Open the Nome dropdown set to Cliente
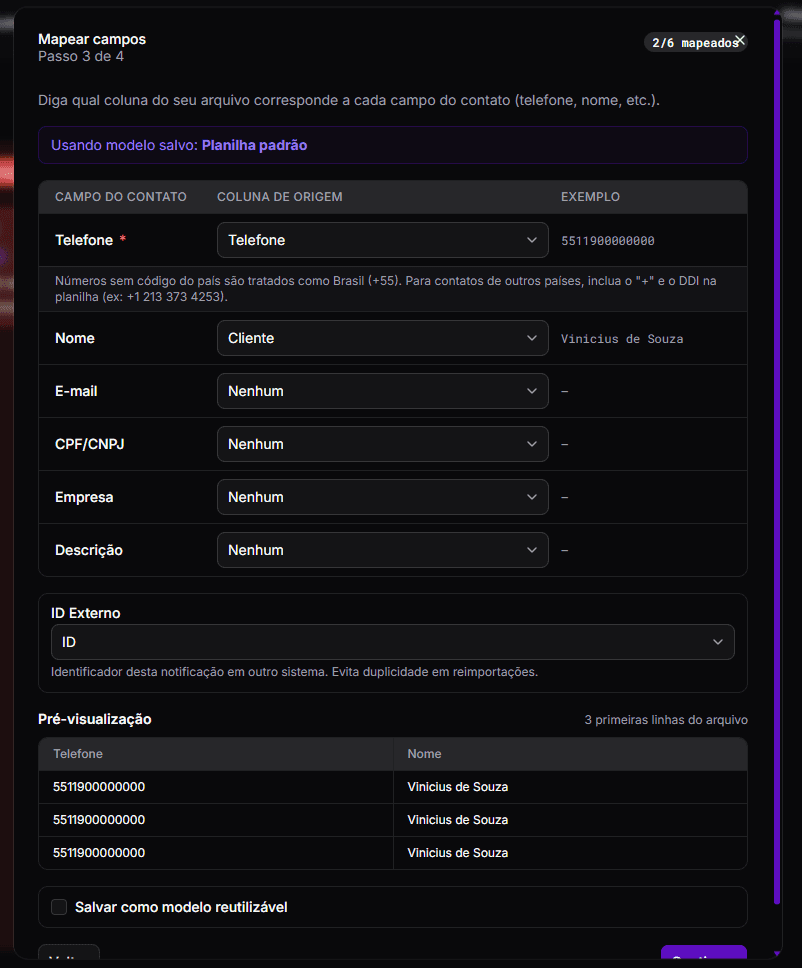The image size is (802, 968). 382,338
